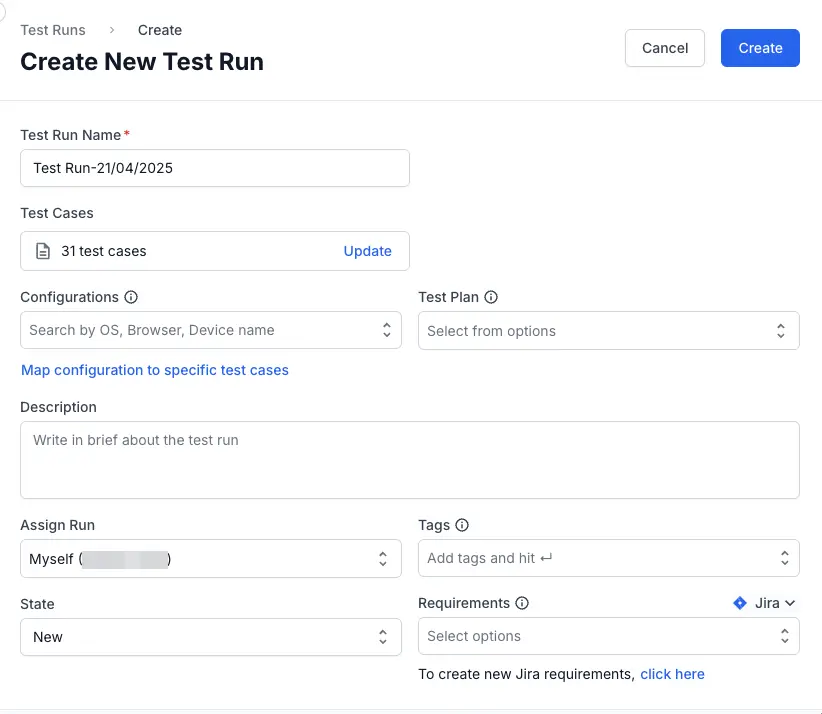This screenshot has height=714, width=822.
Task: Go to Test Runs breadcrumb
Action: pyautogui.click(x=53, y=30)
